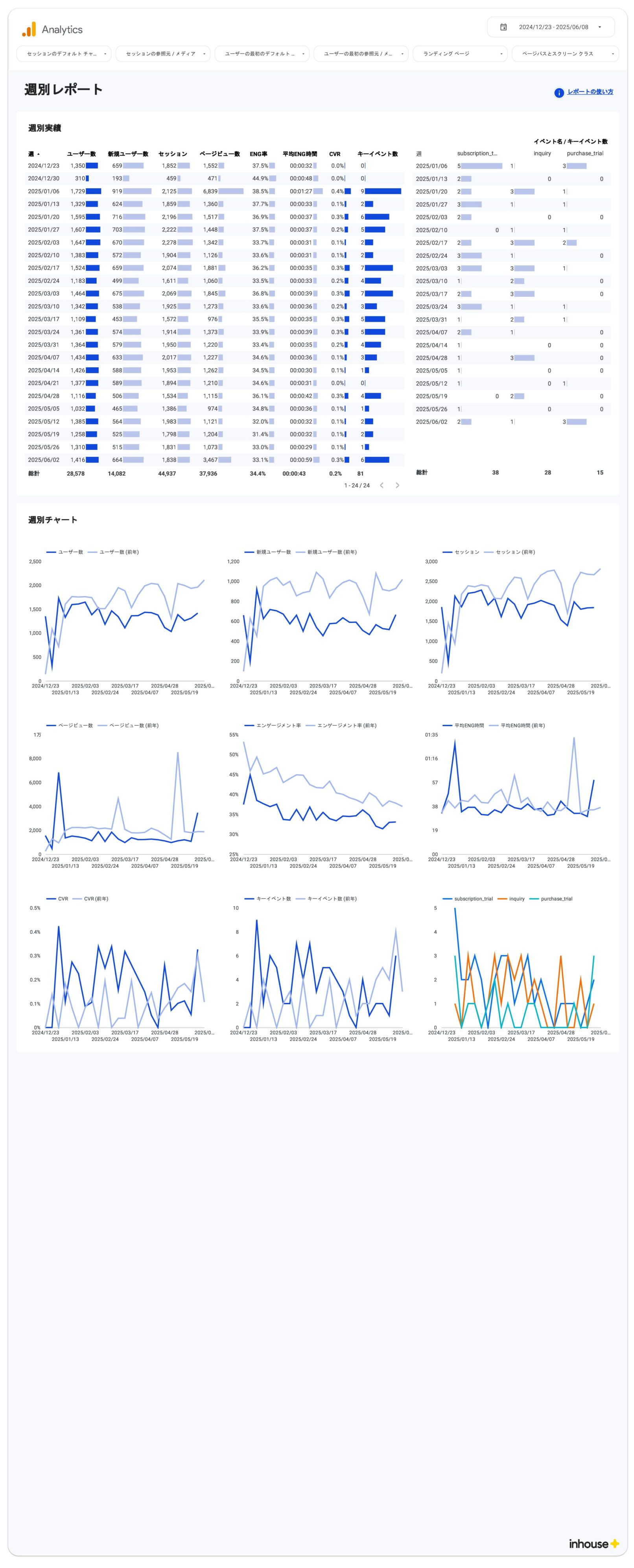The width and height of the screenshot is (634, 1568).
Task: Expand the ページパスとスクリーン クラス filter
Action: click(x=564, y=53)
